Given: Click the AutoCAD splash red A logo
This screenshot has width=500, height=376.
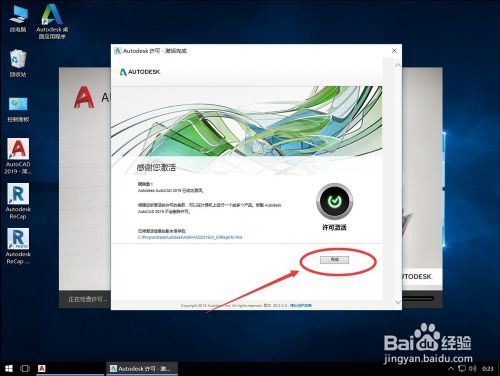Looking at the screenshot, I should (84, 97).
